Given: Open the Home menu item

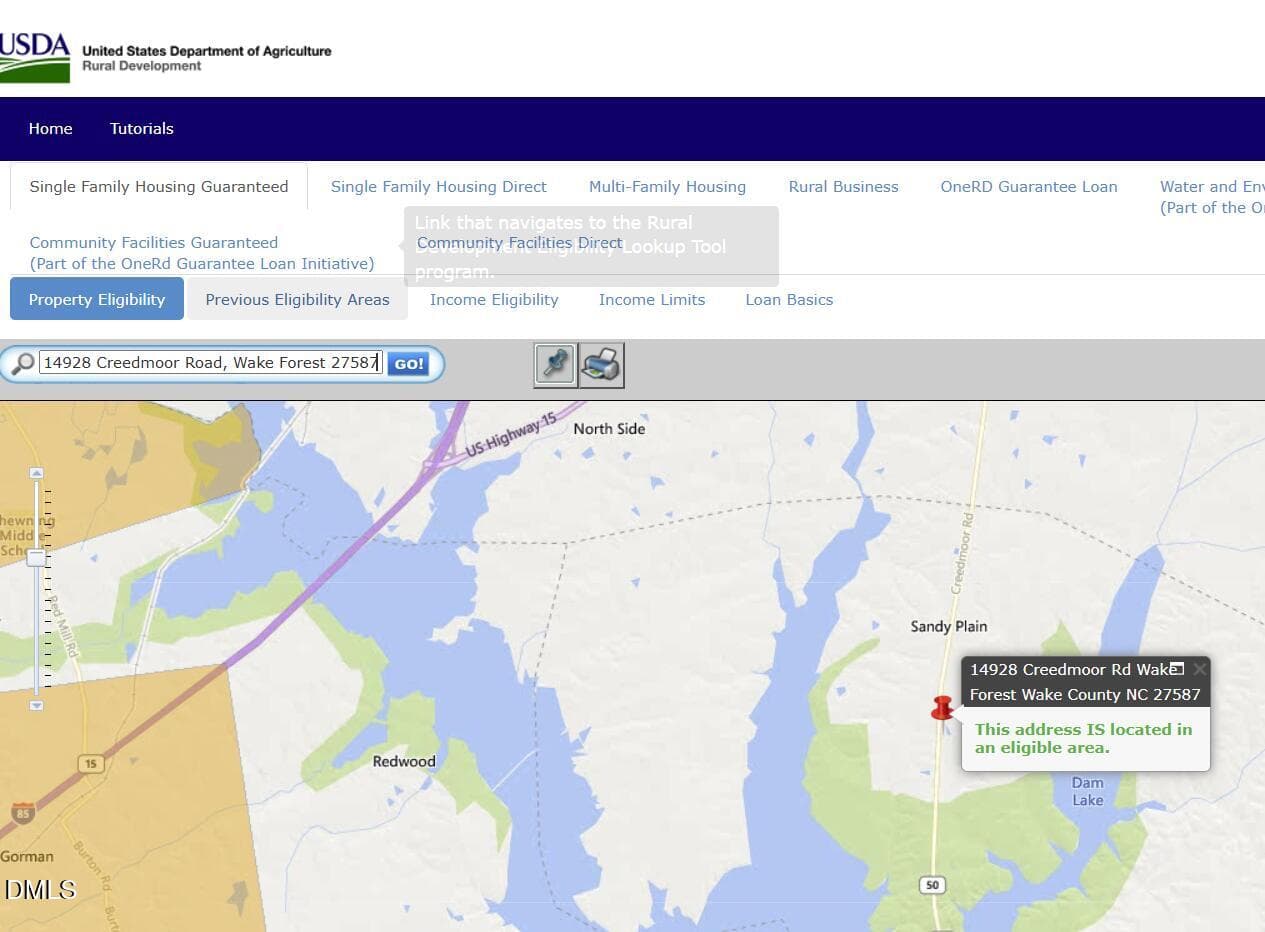Looking at the screenshot, I should pyautogui.click(x=50, y=128).
